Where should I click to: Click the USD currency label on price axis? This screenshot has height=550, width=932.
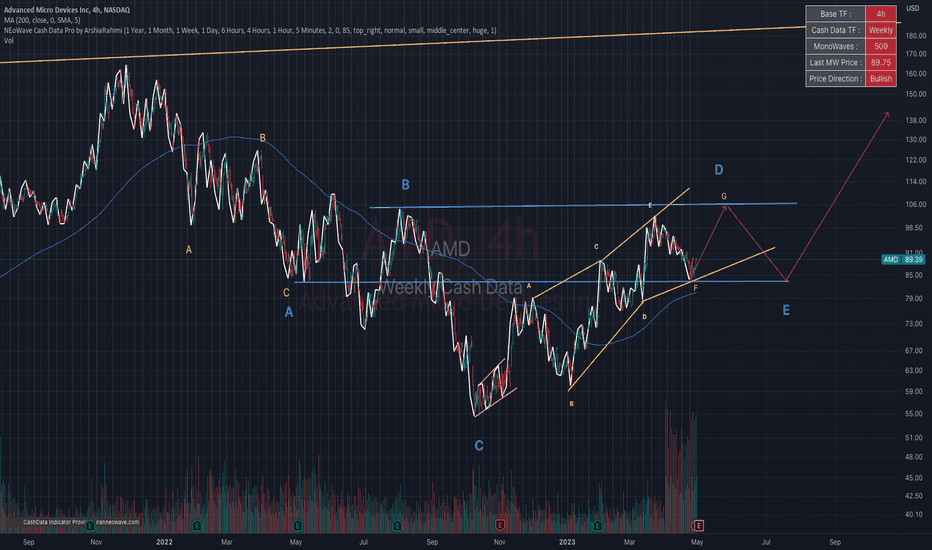click(912, 8)
